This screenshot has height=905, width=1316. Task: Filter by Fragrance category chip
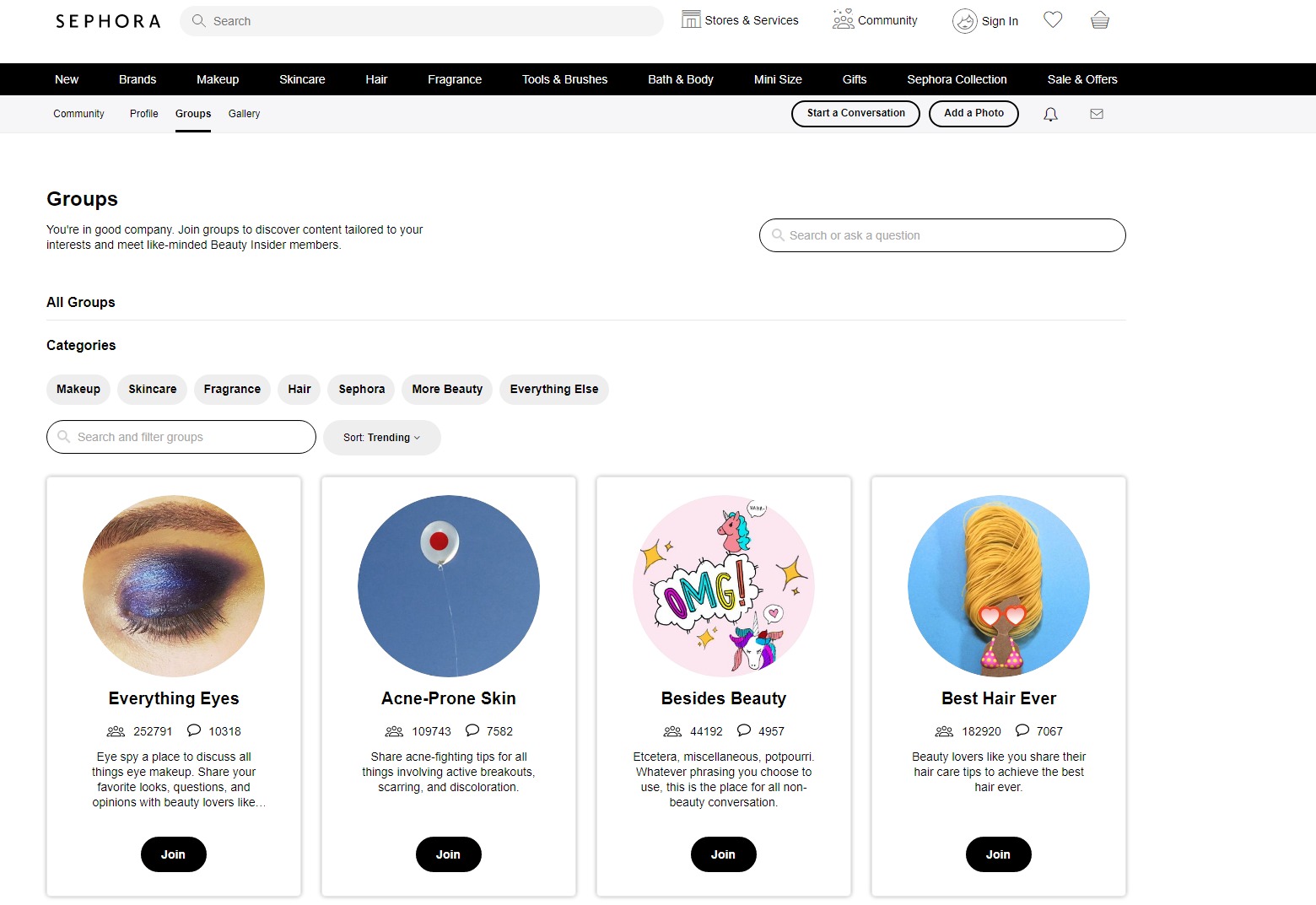click(x=232, y=390)
